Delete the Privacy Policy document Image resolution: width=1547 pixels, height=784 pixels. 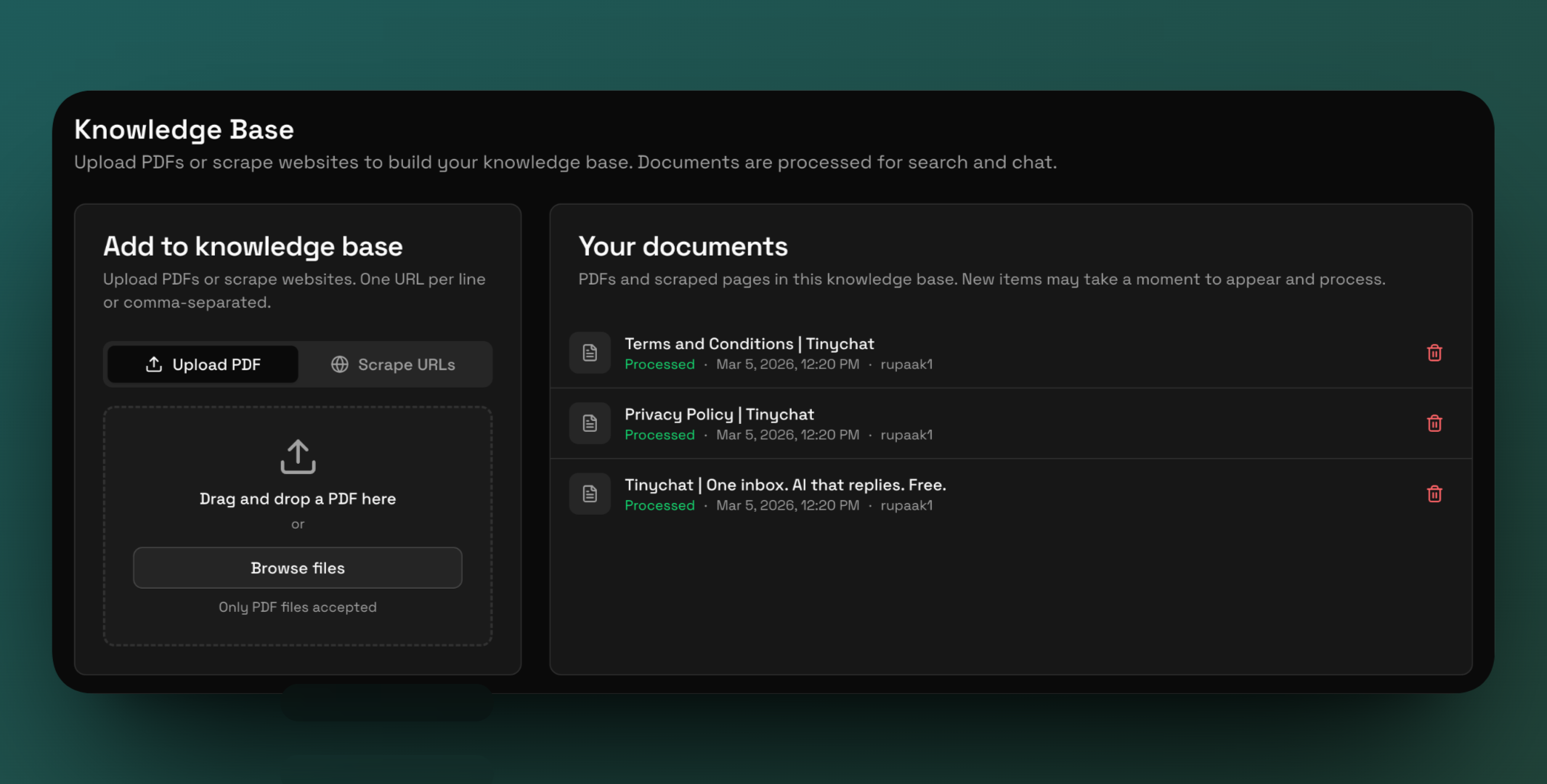point(1434,423)
